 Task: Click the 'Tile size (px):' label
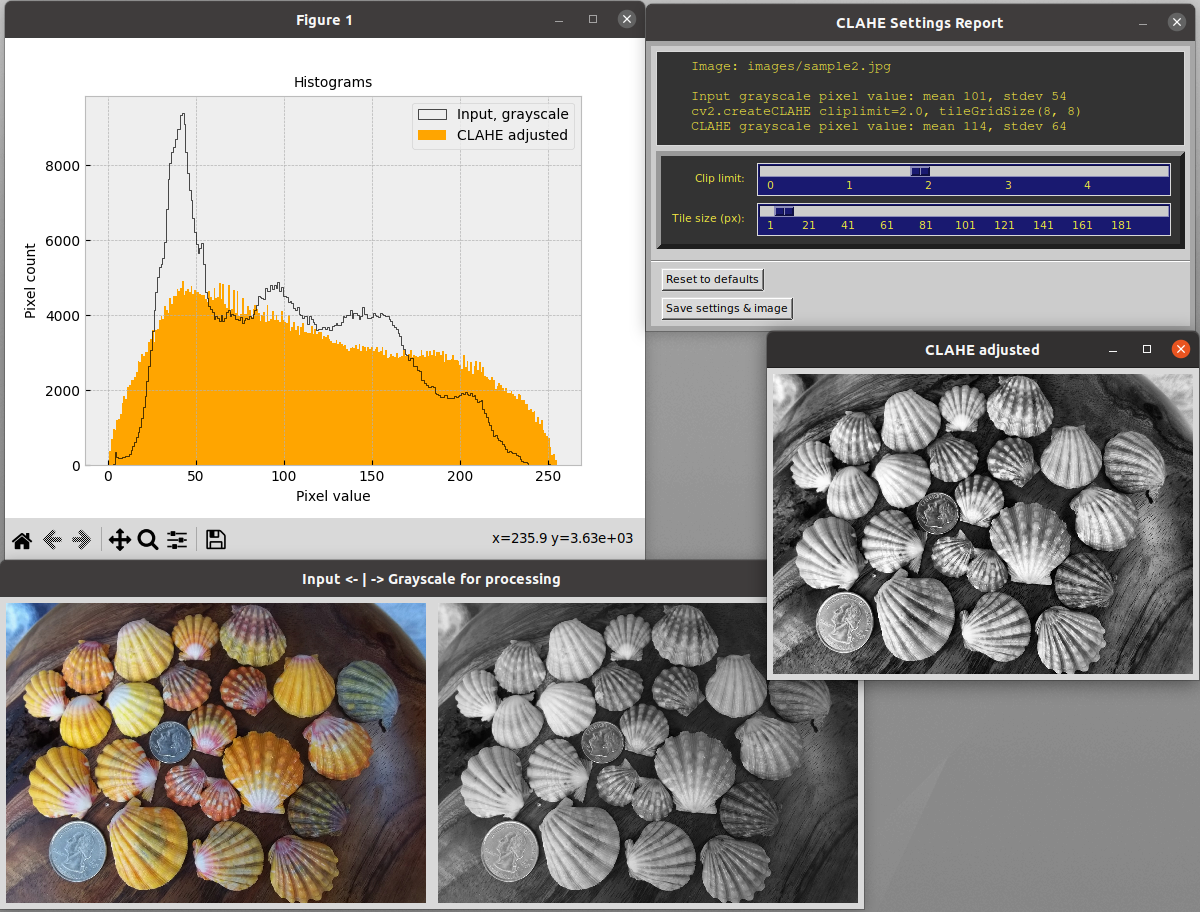click(707, 218)
